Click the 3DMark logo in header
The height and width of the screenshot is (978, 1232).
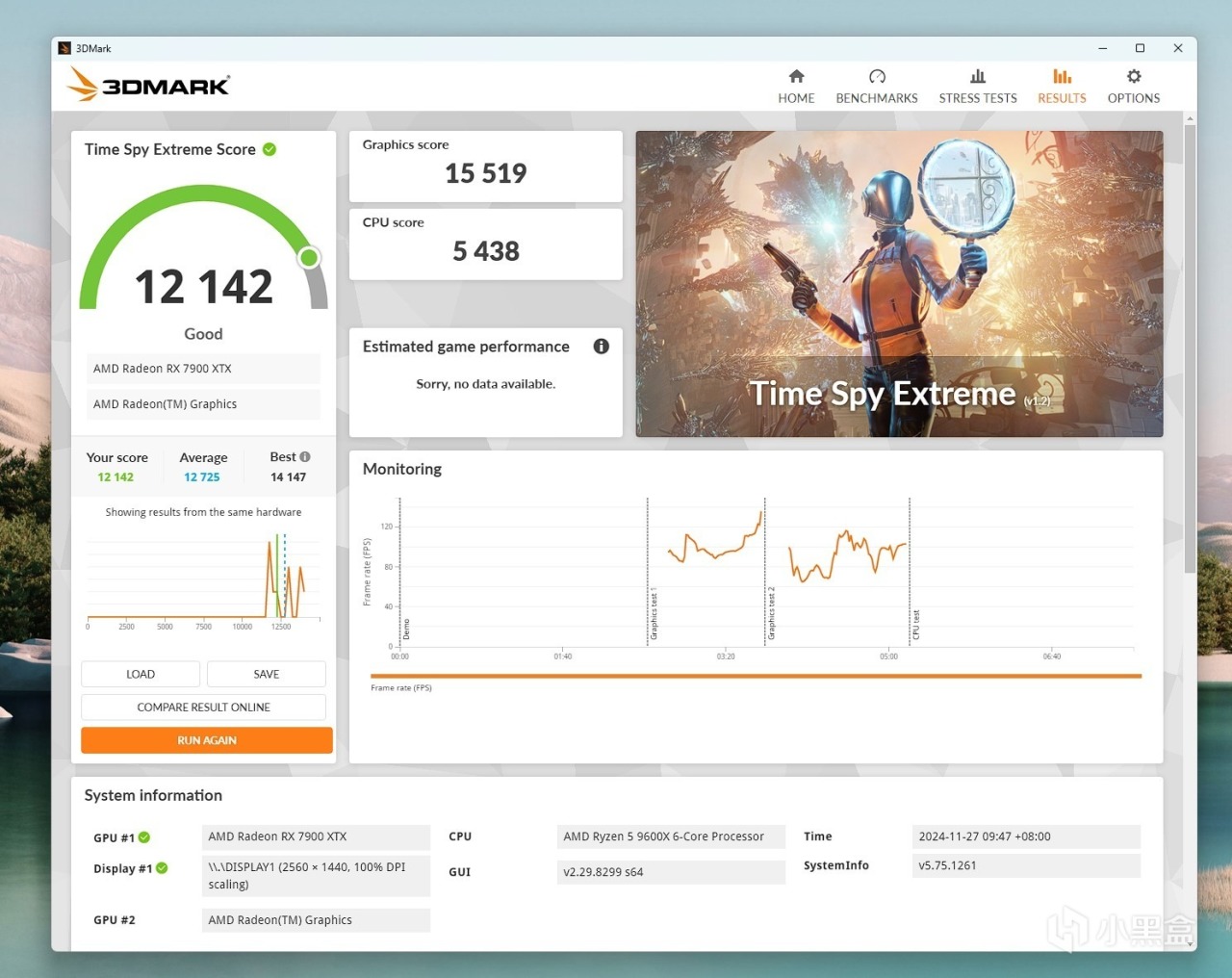pos(148,85)
